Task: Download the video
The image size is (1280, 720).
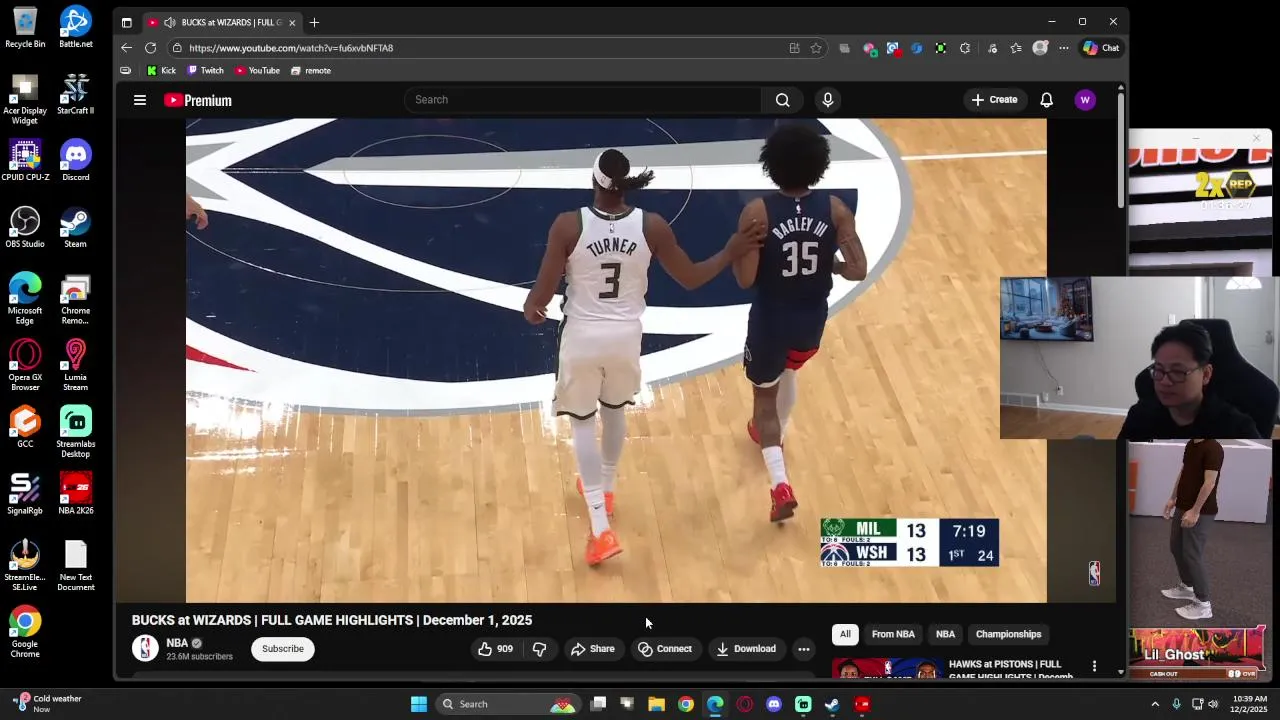Action: tap(746, 649)
